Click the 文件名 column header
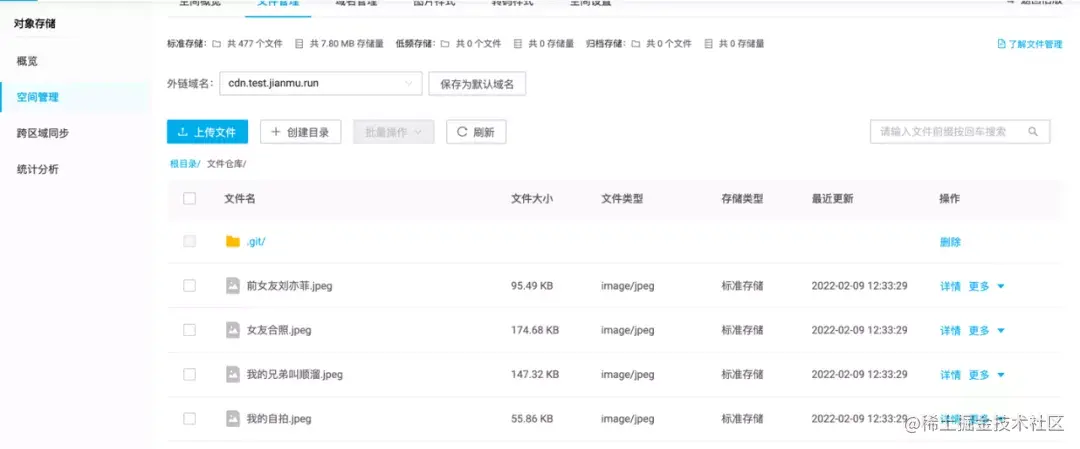Viewport: 1080px width, 449px height. pos(240,198)
